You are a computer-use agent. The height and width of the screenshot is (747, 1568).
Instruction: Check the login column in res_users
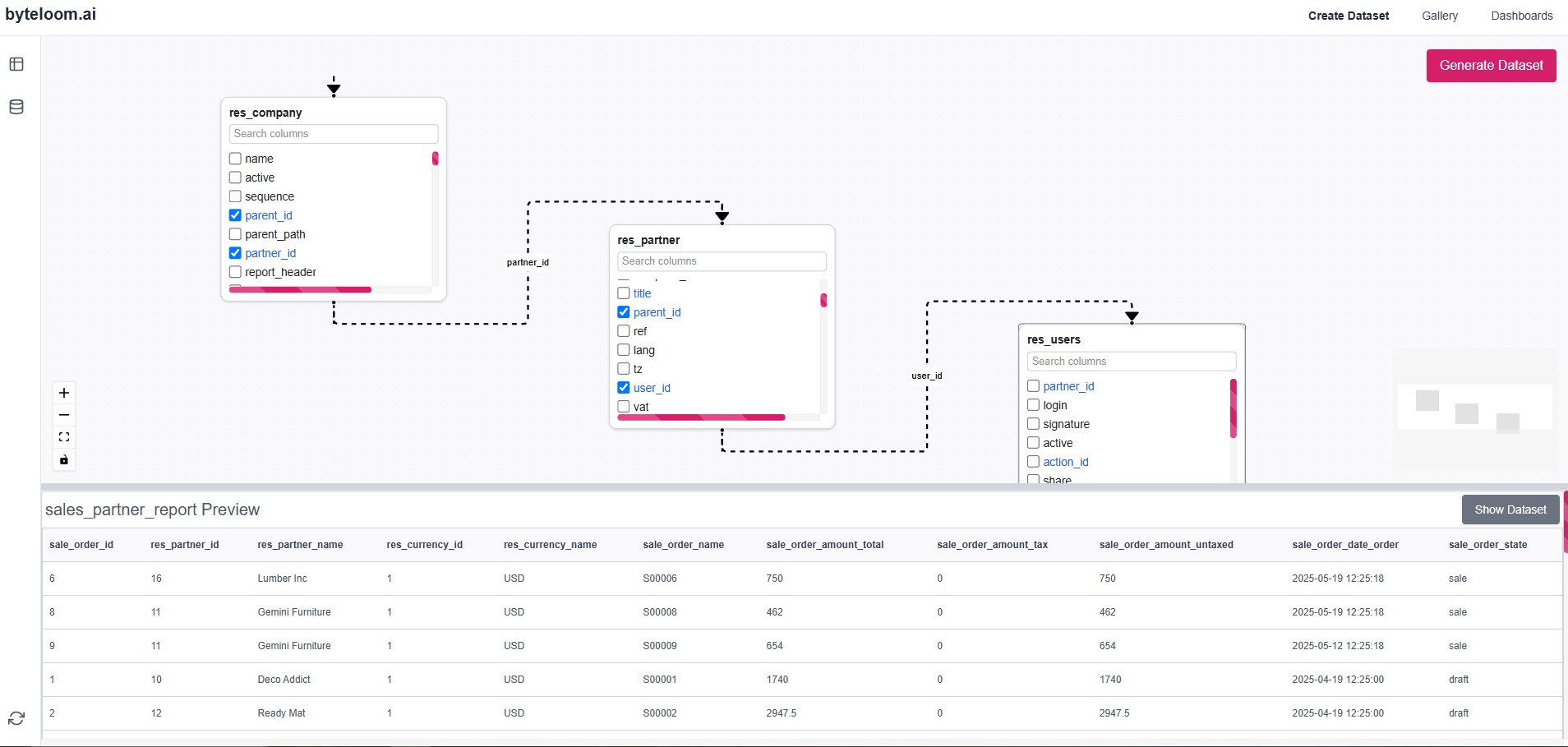[x=1034, y=405]
